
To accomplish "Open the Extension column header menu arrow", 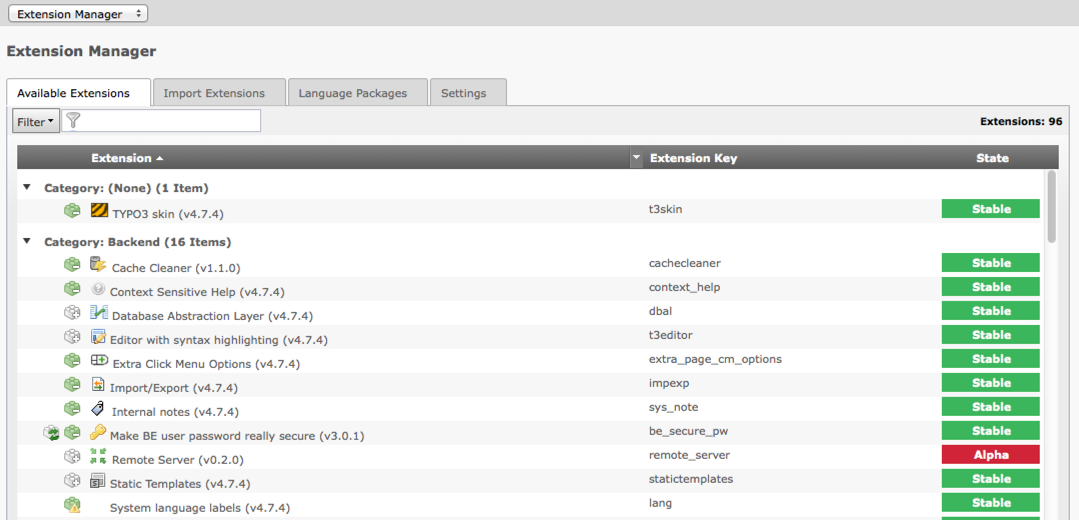I will coord(636,158).
